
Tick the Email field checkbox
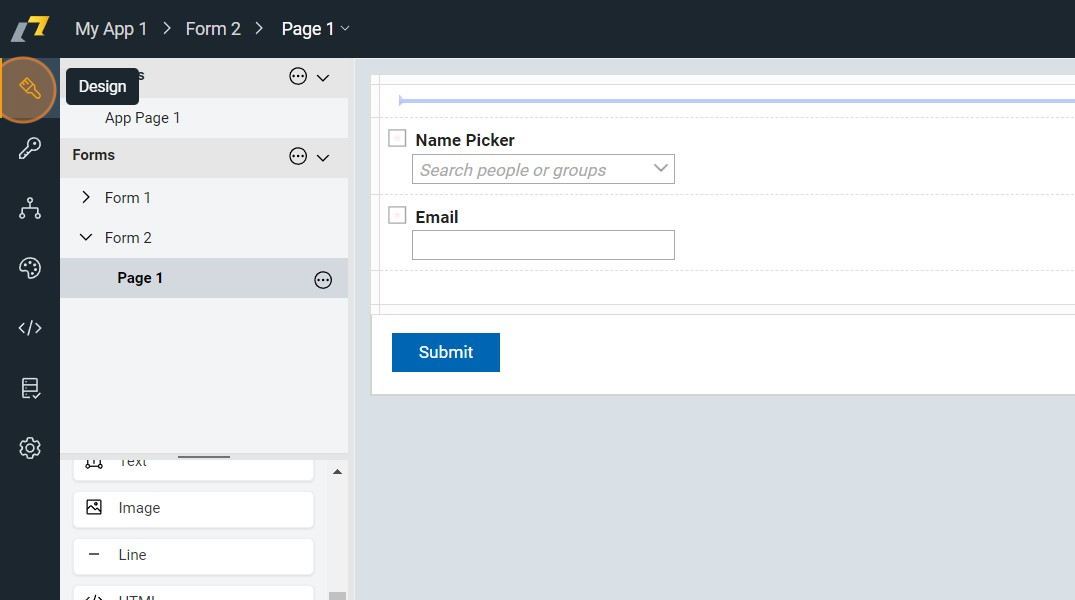click(397, 215)
